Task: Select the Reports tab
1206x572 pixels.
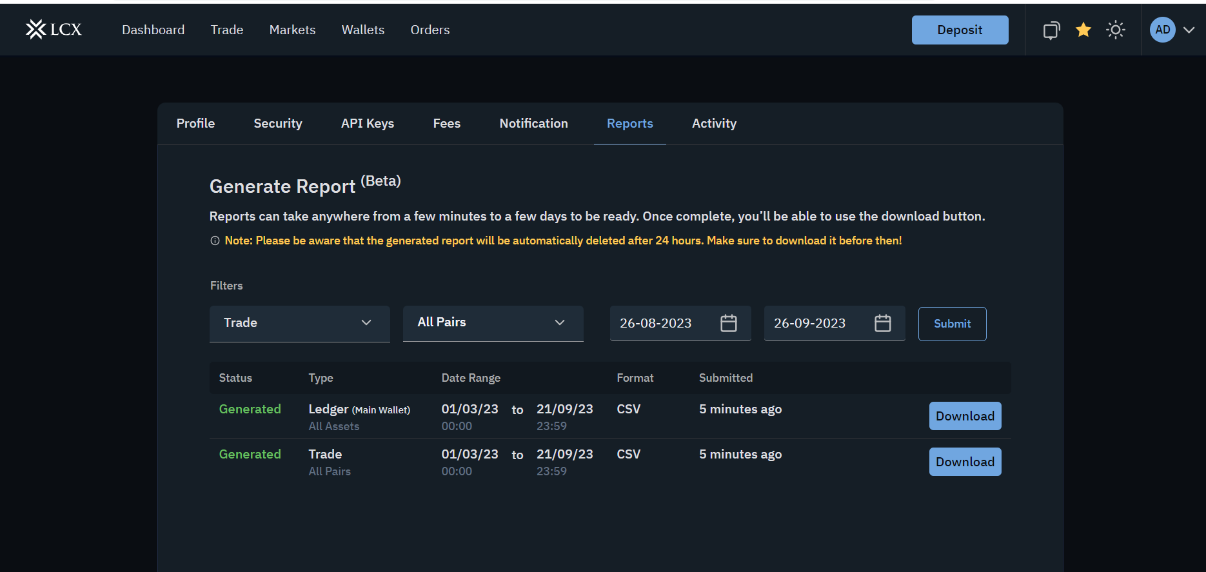Action: point(630,124)
